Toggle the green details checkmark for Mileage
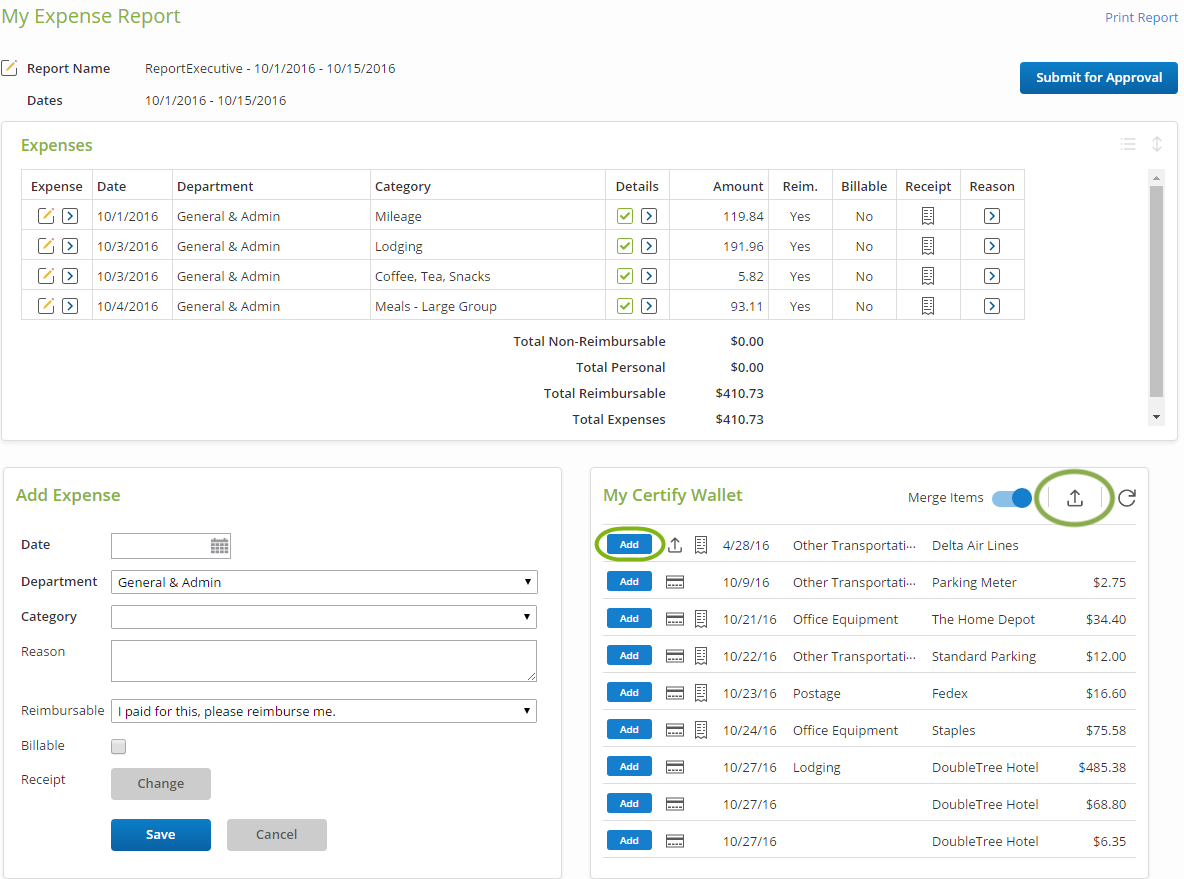 click(624, 215)
